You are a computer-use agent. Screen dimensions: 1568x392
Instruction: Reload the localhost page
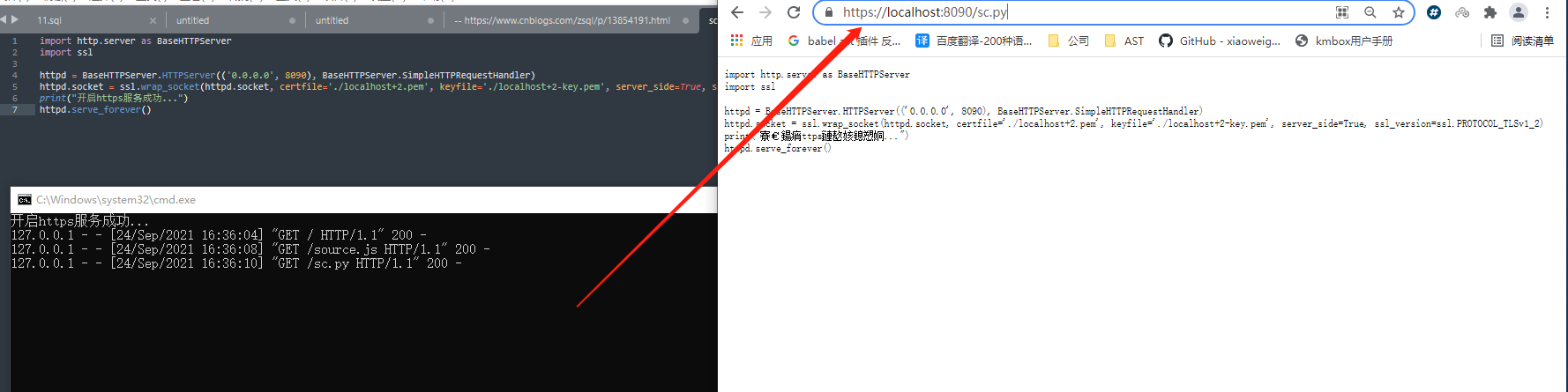pos(794,12)
